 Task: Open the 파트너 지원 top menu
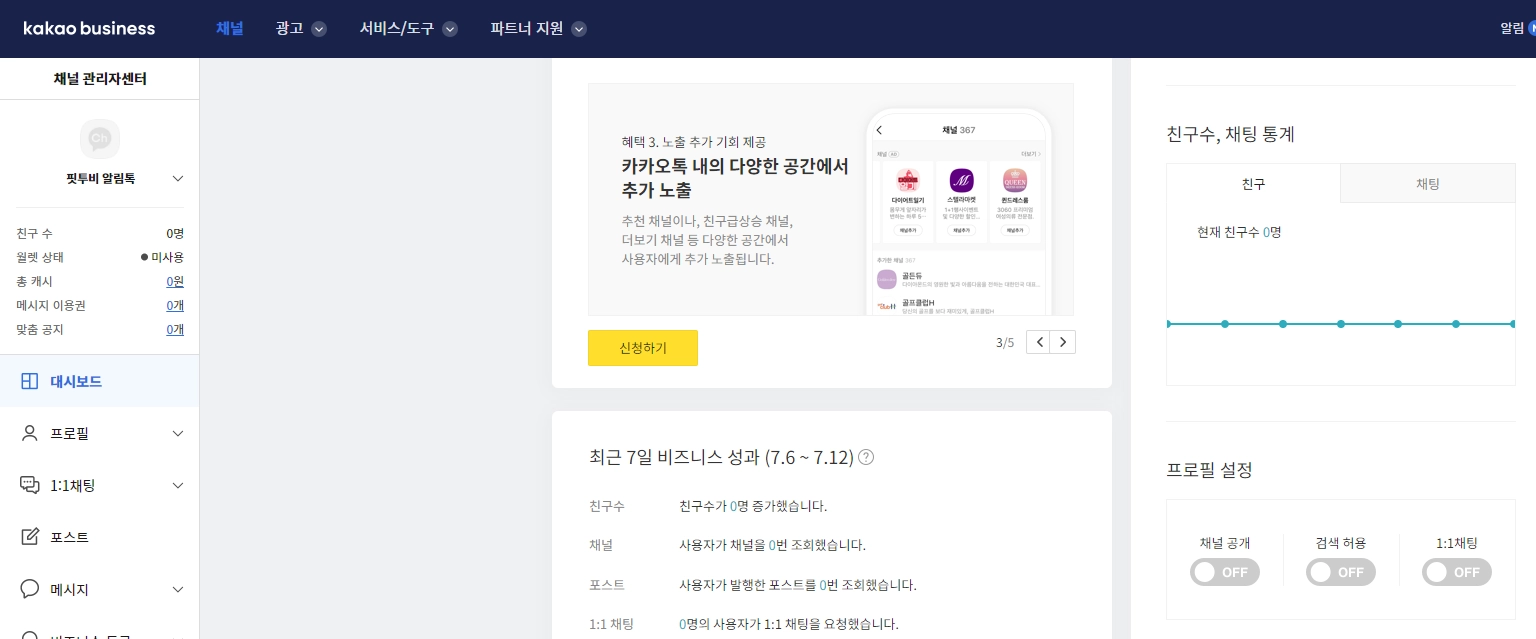[527, 29]
